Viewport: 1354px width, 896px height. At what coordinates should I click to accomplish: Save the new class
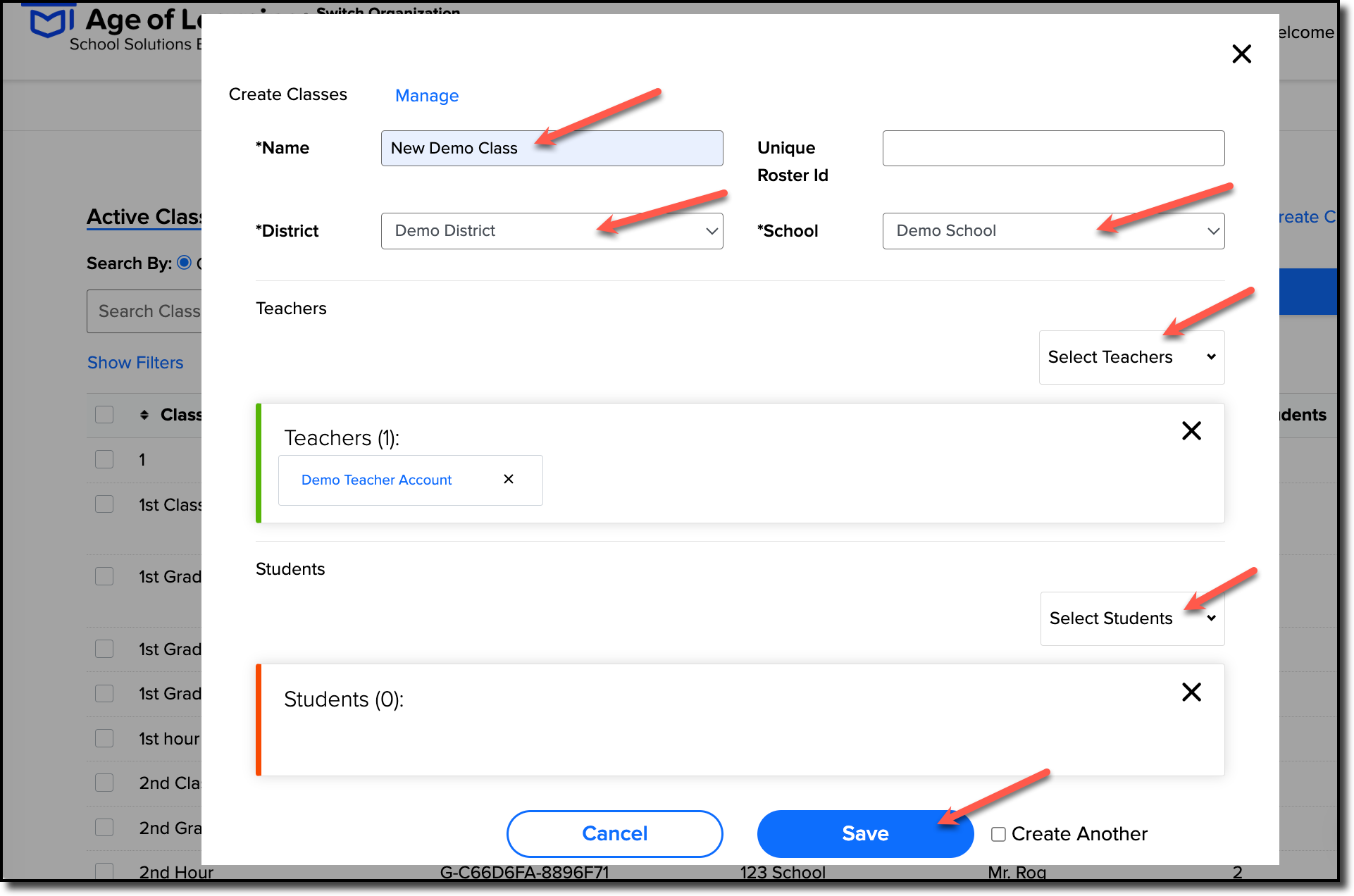point(865,834)
